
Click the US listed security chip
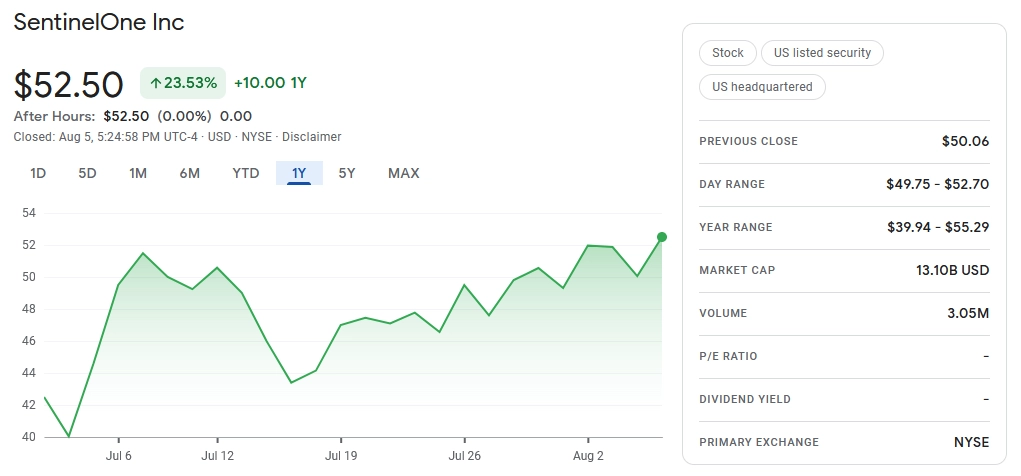pyautogui.click(x=822, y=53)
